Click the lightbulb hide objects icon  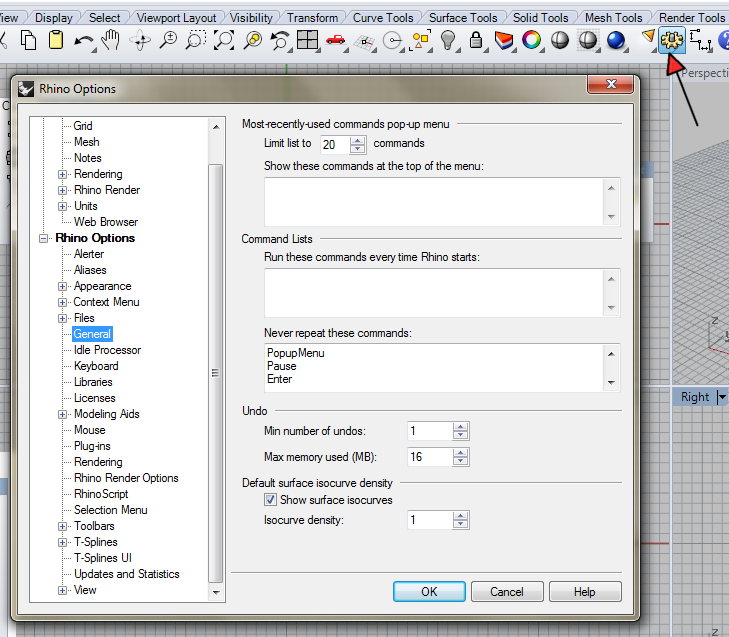[x=448, y=41]
